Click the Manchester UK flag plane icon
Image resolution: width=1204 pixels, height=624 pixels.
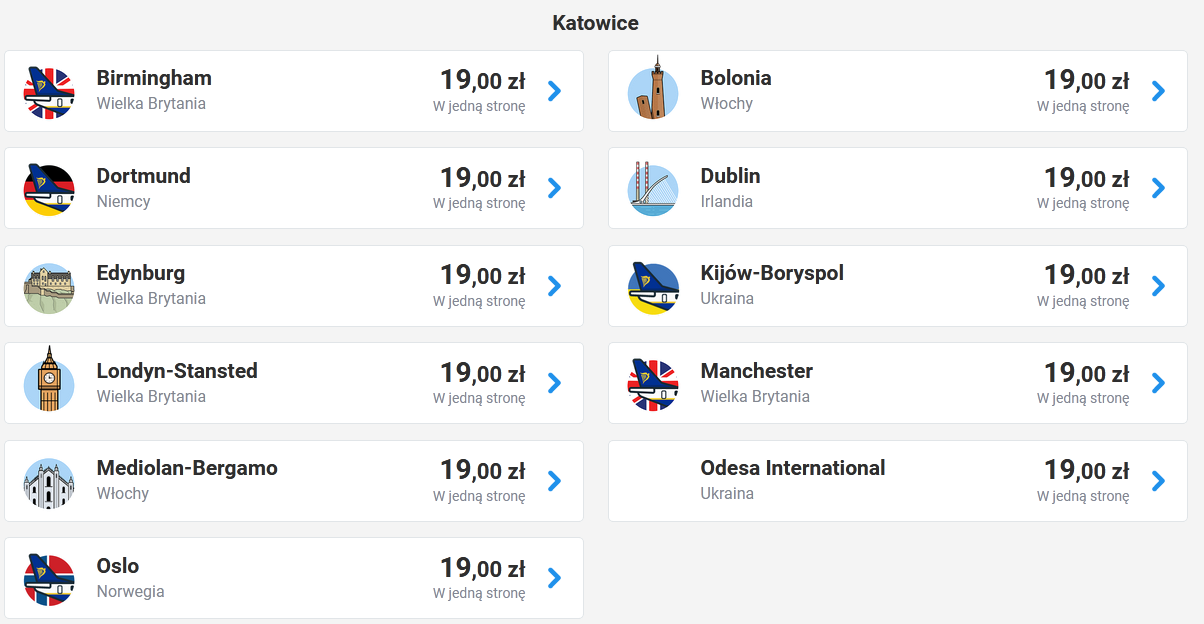coord(653,385)
